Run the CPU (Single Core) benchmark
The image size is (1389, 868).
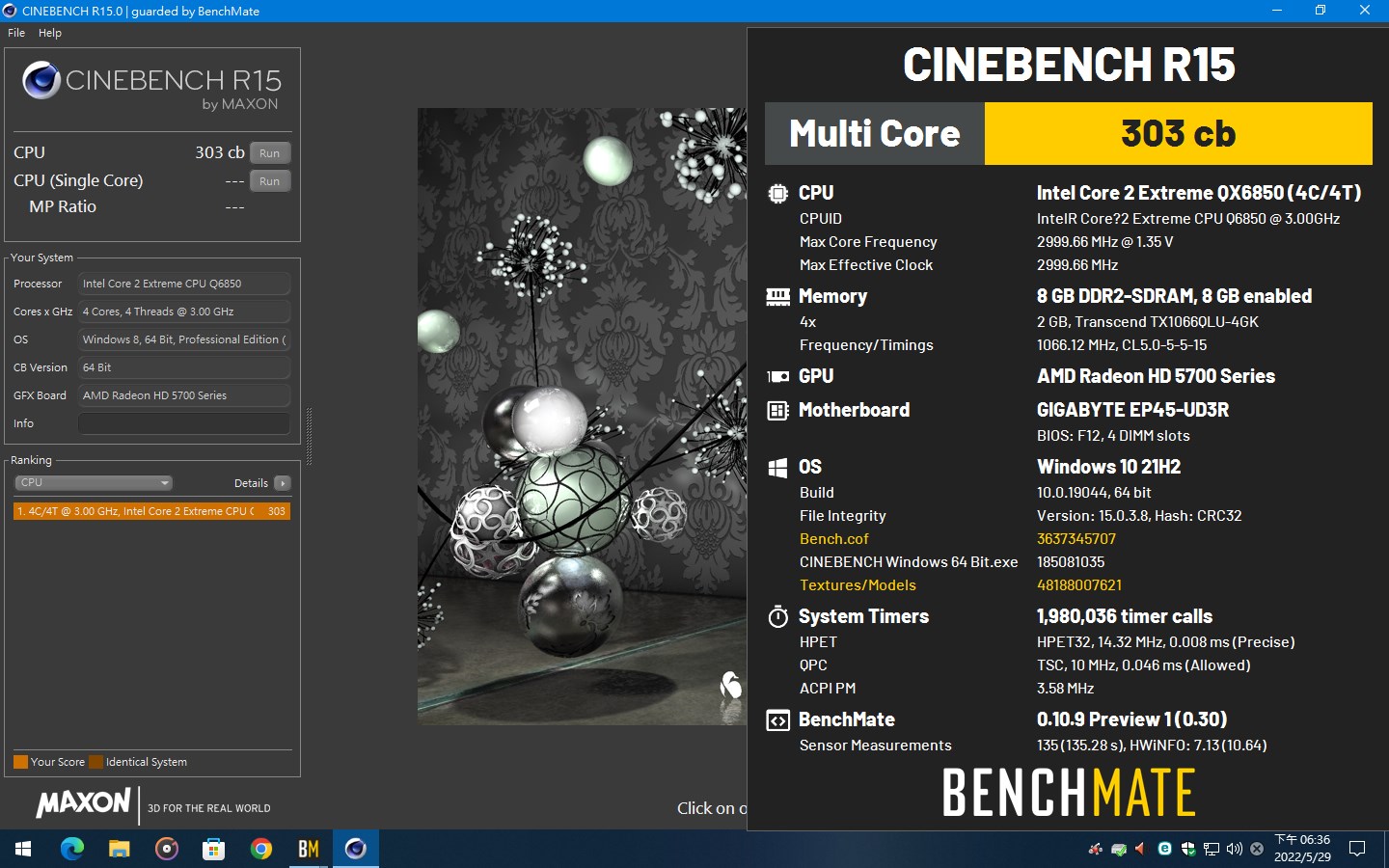pyautogui.click(x=270, y=181)
